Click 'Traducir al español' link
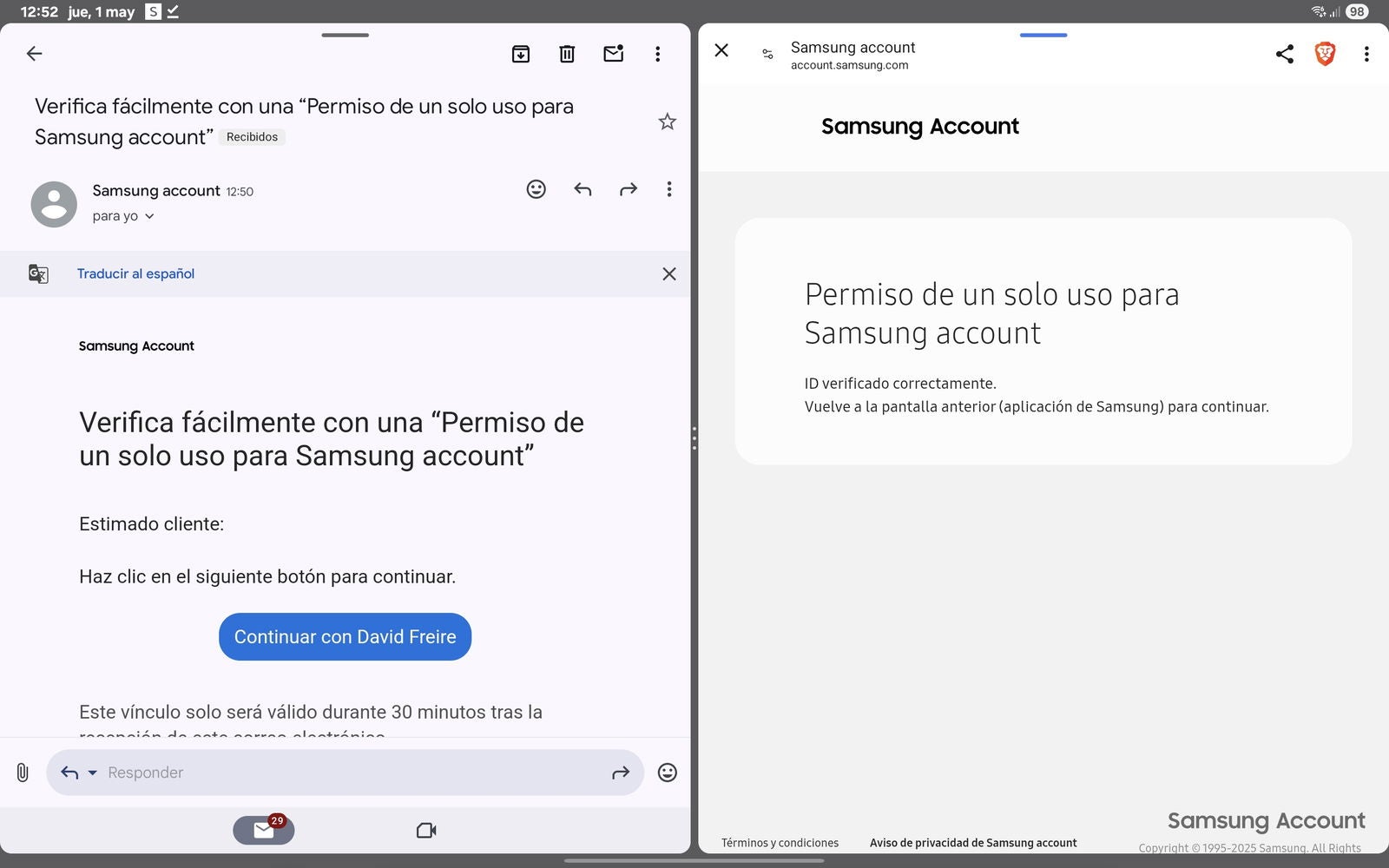This screenshot has width=1389, height=868. pyautogui.click(x=135, y=273)
